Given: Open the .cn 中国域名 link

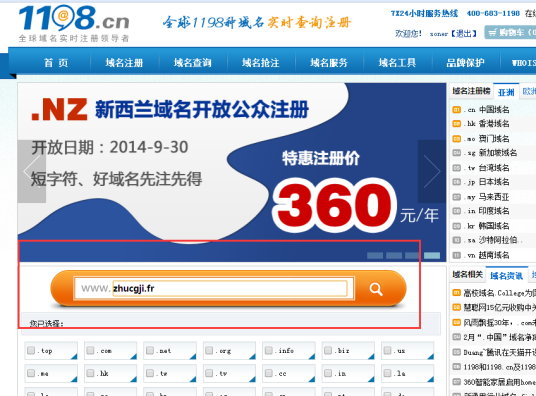Looking at the screenshot, I should 488,110.
